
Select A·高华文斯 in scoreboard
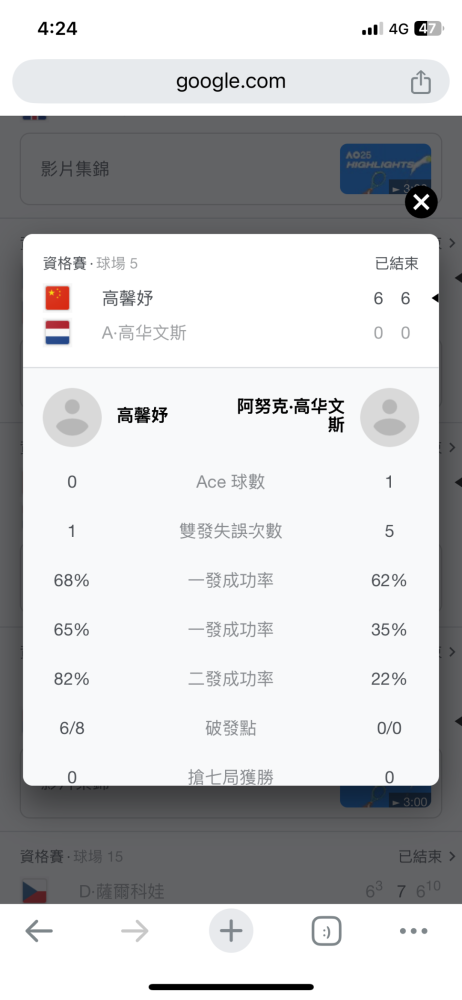click(144, 333)
